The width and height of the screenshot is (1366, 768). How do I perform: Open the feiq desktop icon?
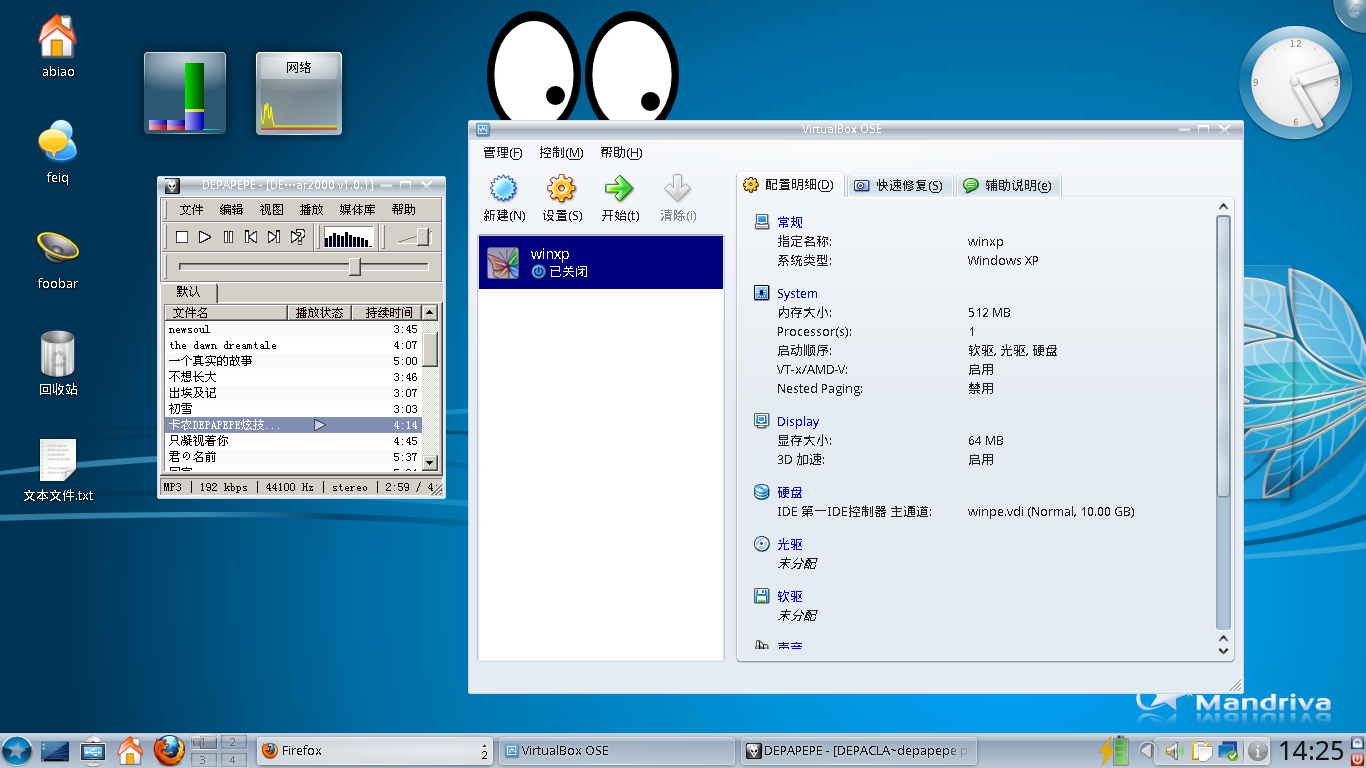point(58,152)
